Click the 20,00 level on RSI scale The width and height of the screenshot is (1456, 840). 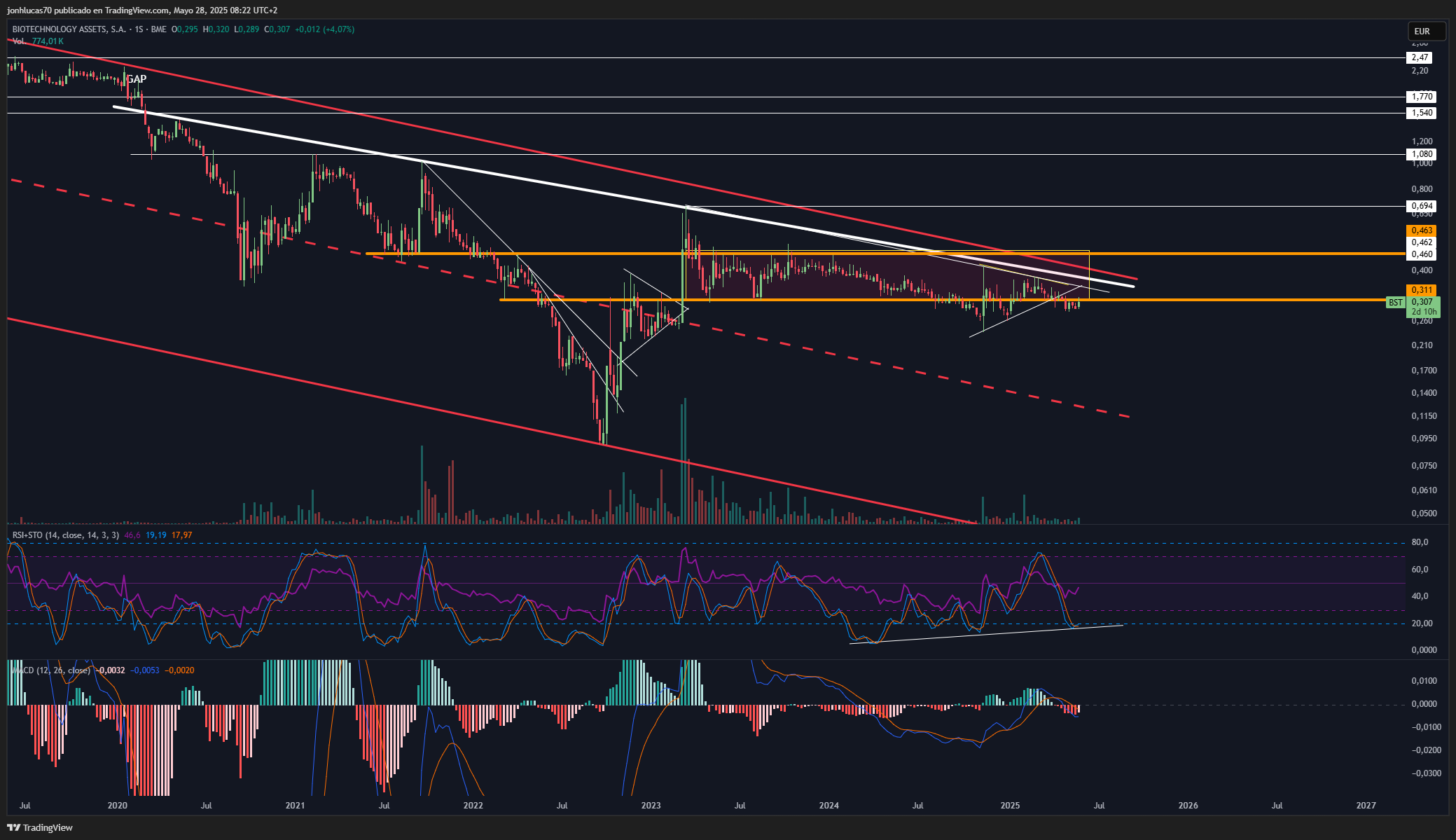click(1421, 624)
